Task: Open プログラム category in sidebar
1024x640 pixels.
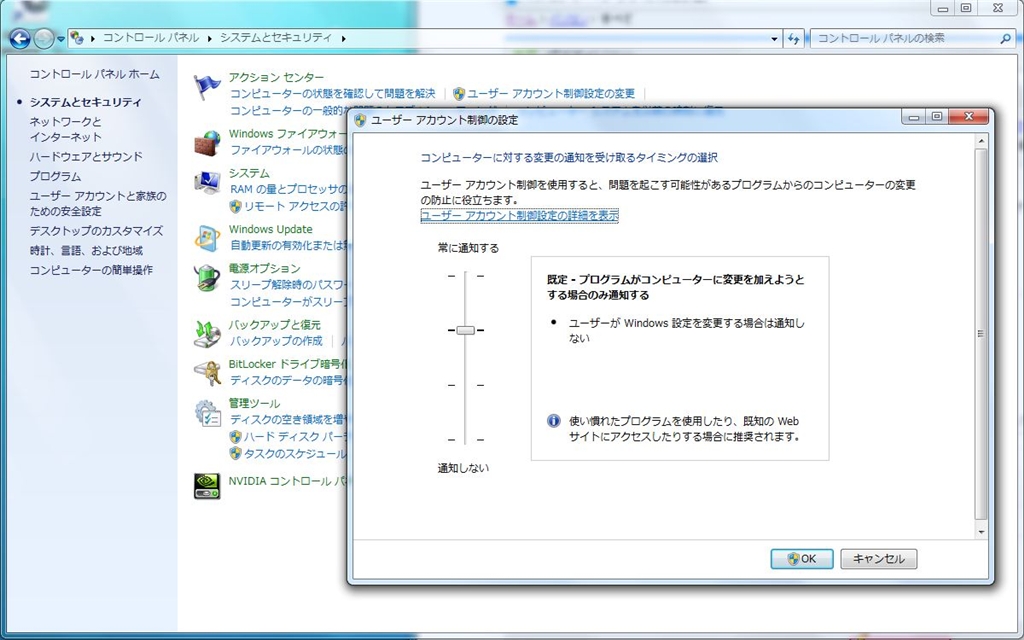Action: coord(56,176)
